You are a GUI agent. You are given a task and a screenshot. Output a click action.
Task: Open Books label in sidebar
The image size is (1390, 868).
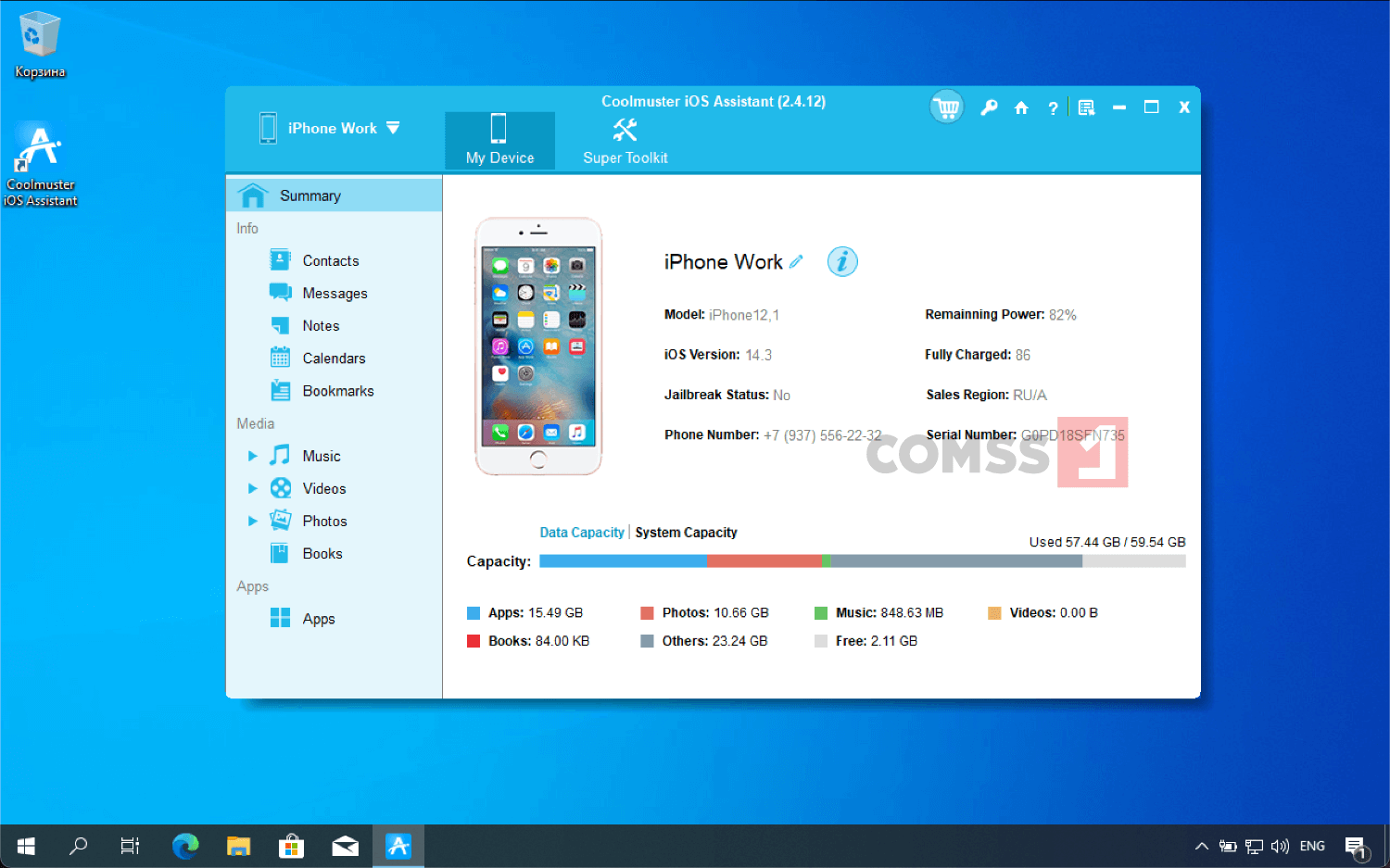point(322,554)
